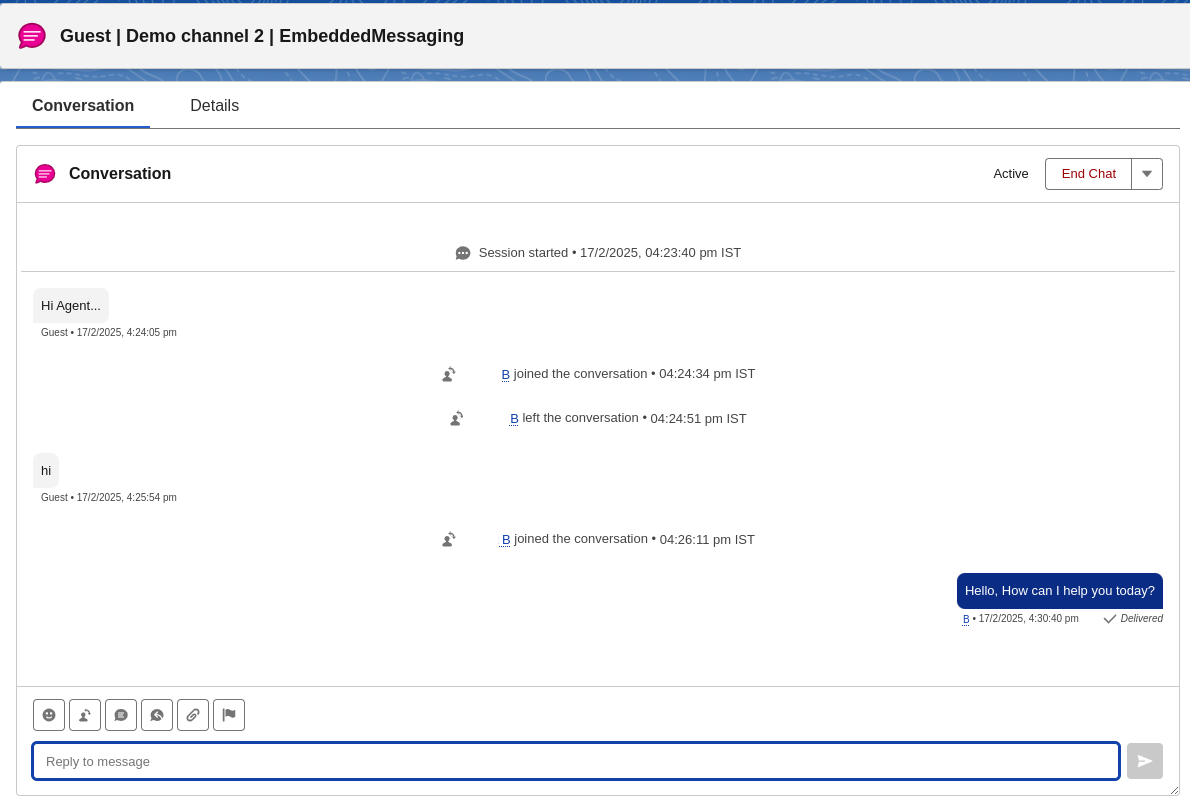
Task: Click the resize handle at panel bottom-right corner
Action: 1174,790
